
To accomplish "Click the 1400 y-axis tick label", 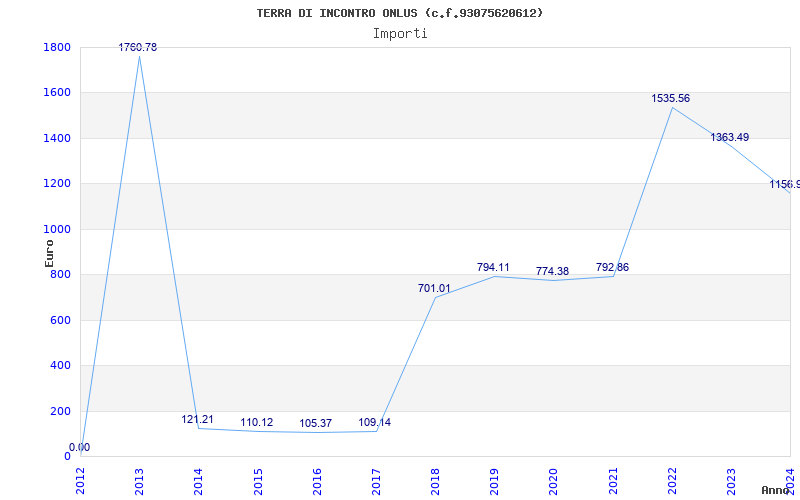I will [57, 138].
